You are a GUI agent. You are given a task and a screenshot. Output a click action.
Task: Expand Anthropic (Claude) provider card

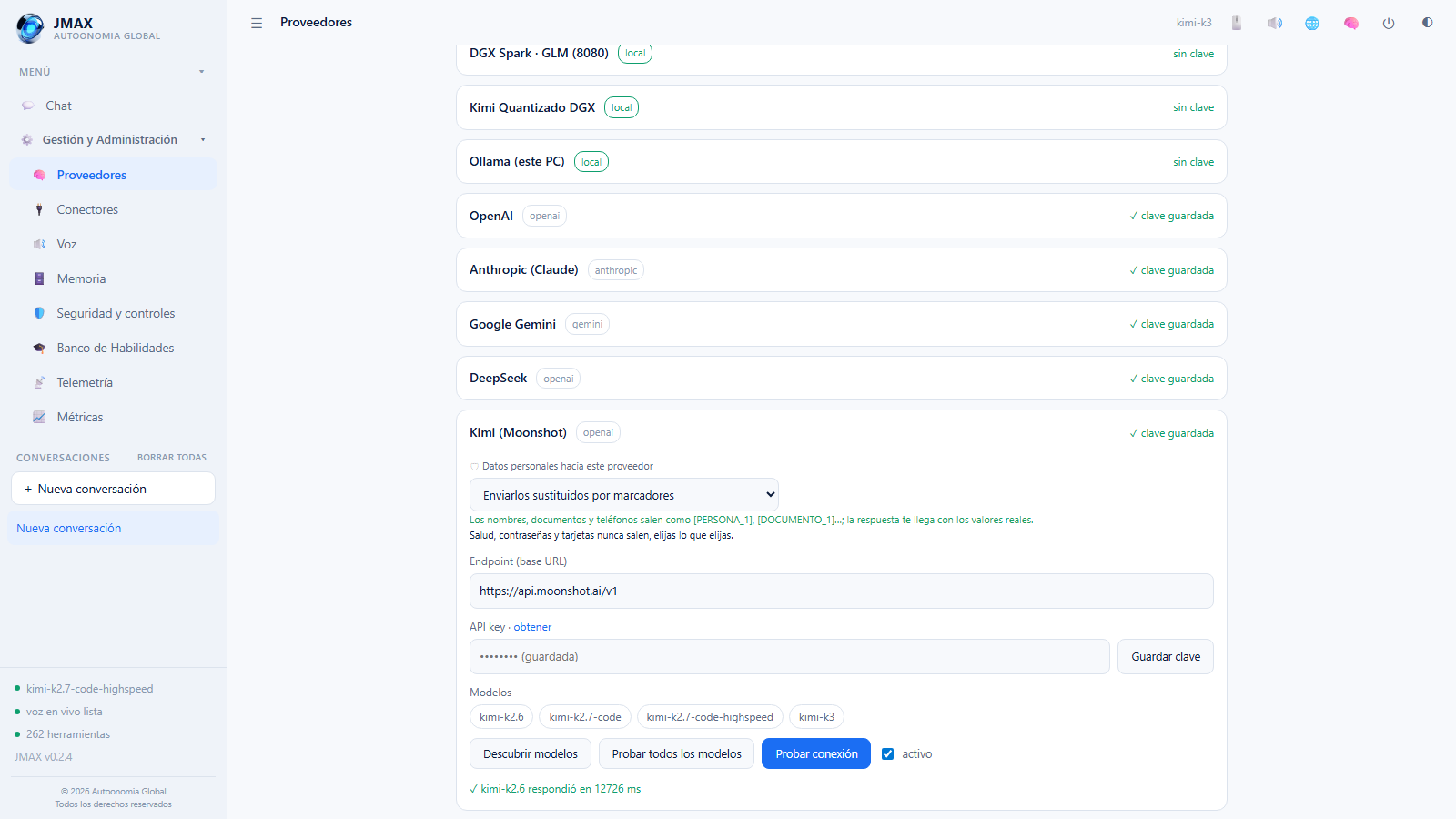pos(842,270)
